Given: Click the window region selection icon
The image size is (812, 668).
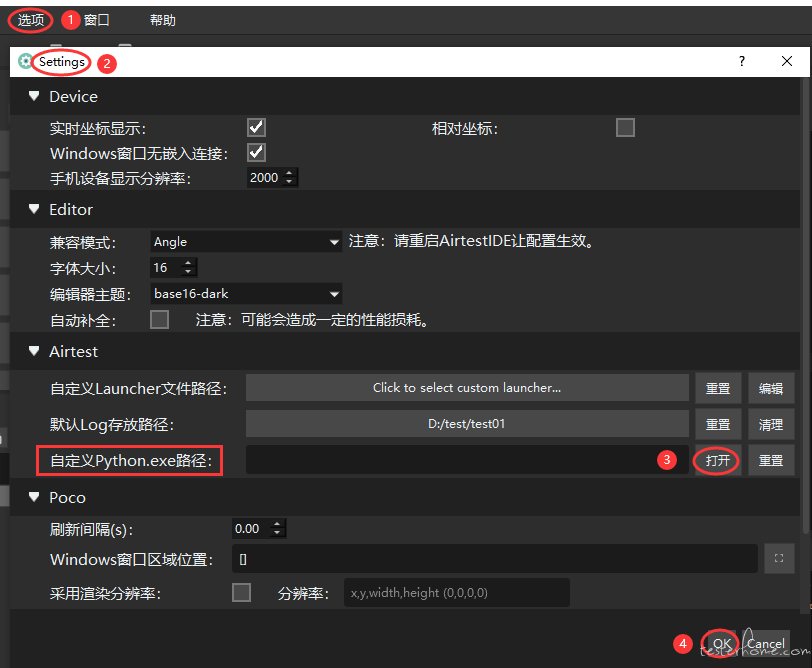Looking at the screenshot, I should 779,558.
